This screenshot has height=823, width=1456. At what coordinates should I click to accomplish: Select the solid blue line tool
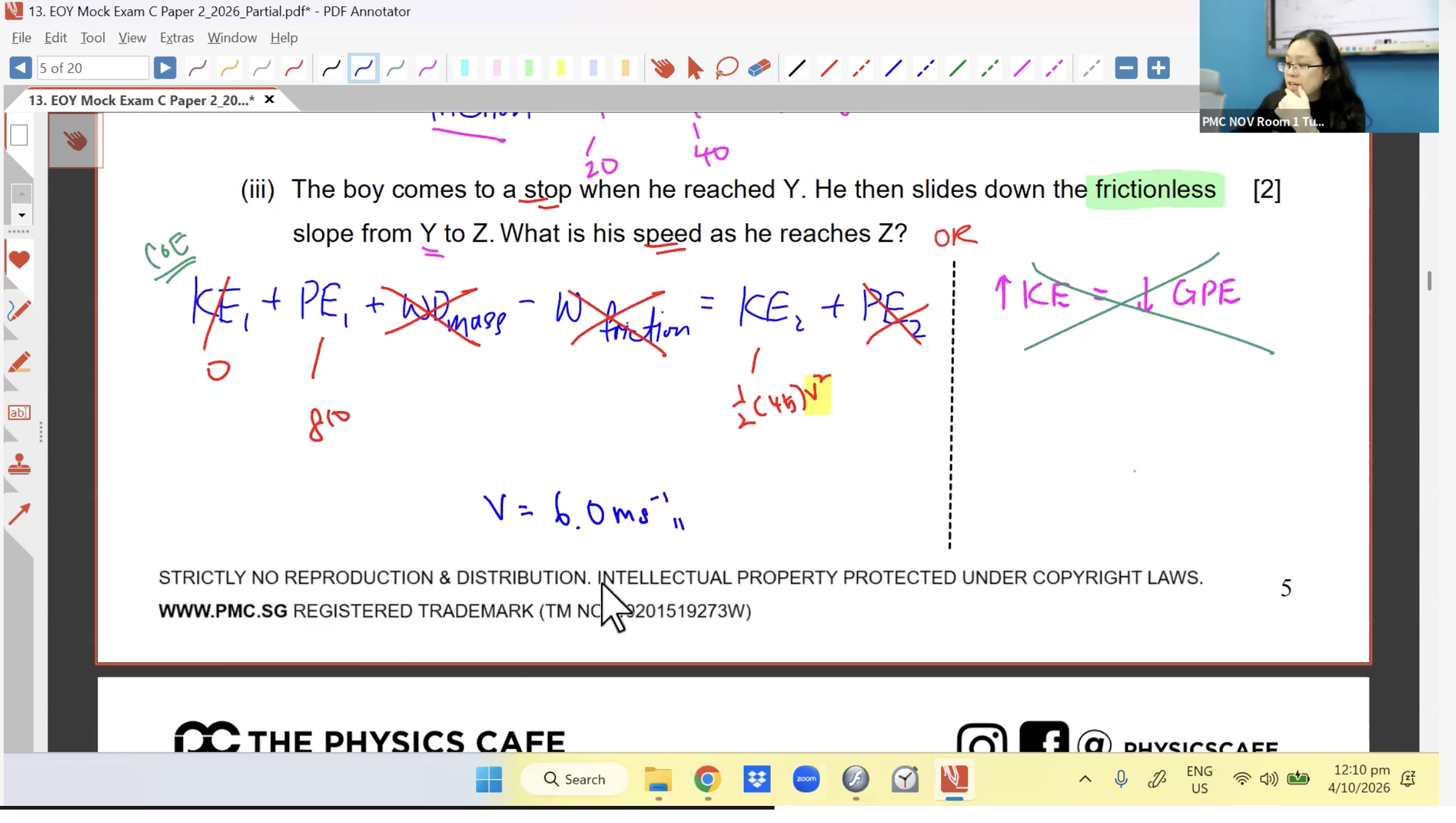point(893,68)
